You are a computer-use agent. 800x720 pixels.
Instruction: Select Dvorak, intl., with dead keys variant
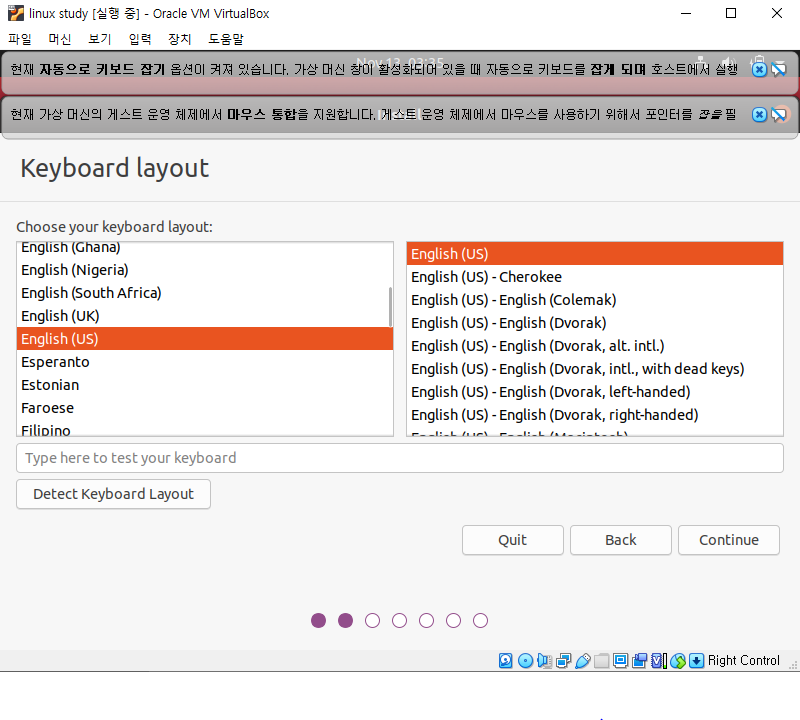tap(595, 369)
